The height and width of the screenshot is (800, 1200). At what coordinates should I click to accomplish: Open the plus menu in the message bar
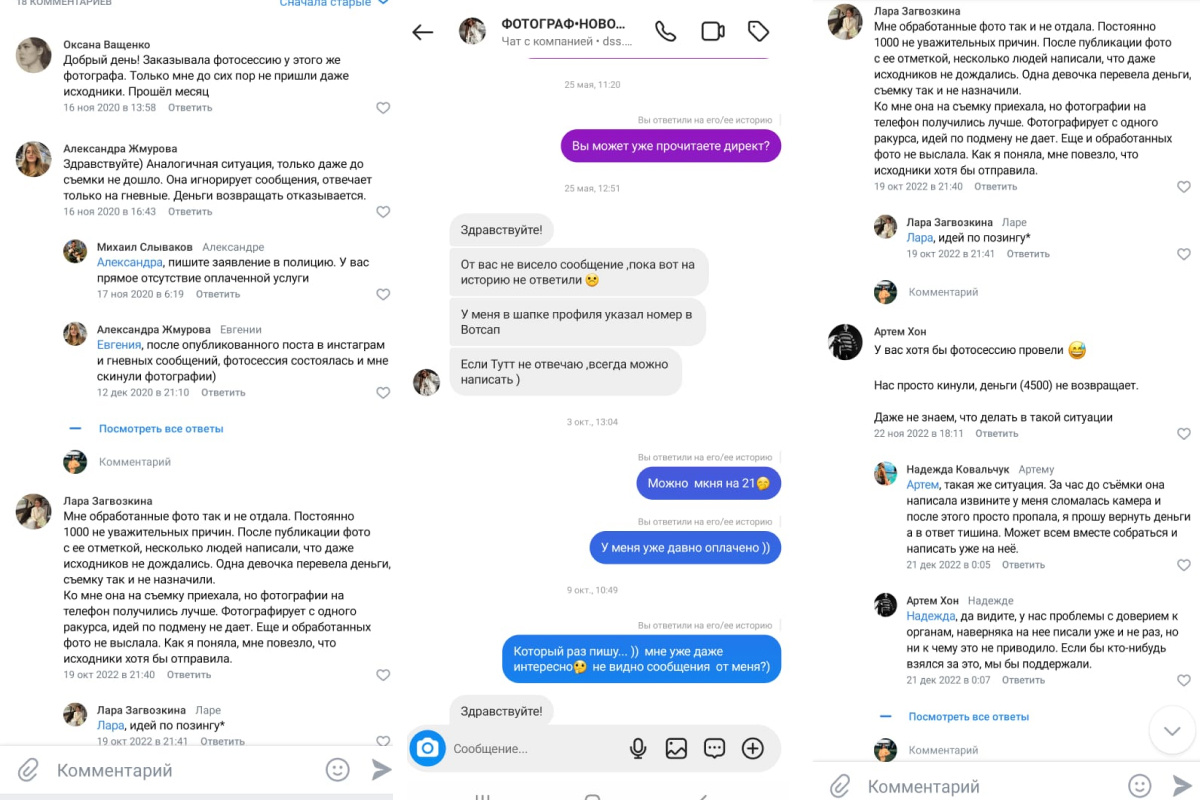click(752, 748)
